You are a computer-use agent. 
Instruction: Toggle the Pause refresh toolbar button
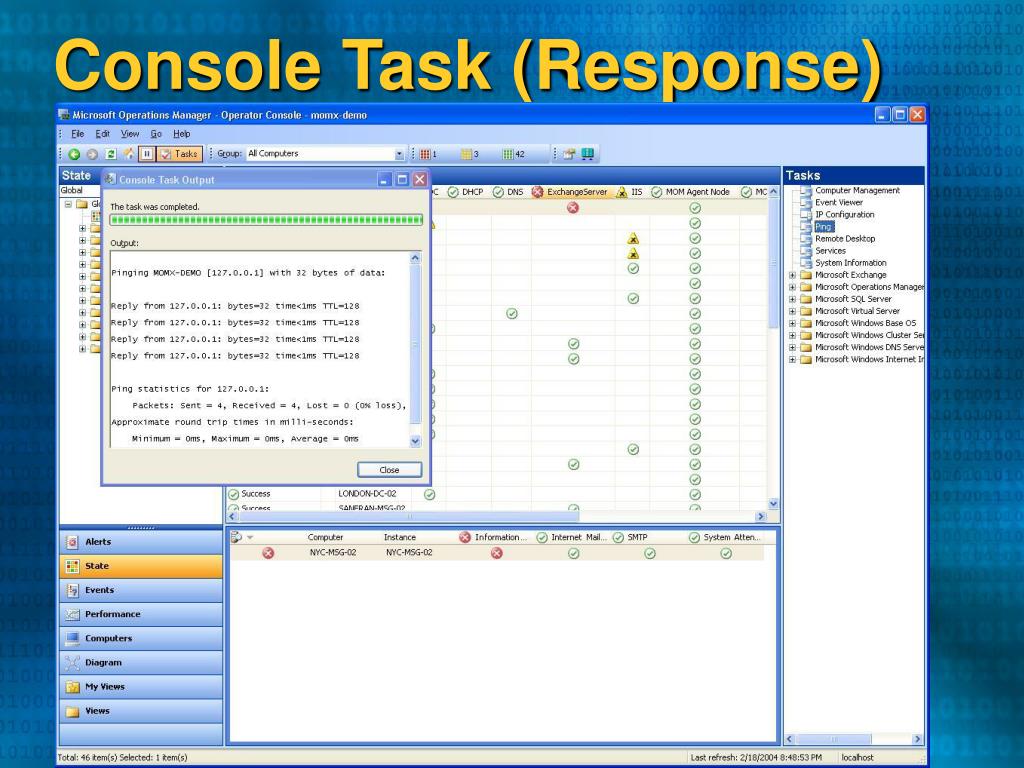pos(146,154)
